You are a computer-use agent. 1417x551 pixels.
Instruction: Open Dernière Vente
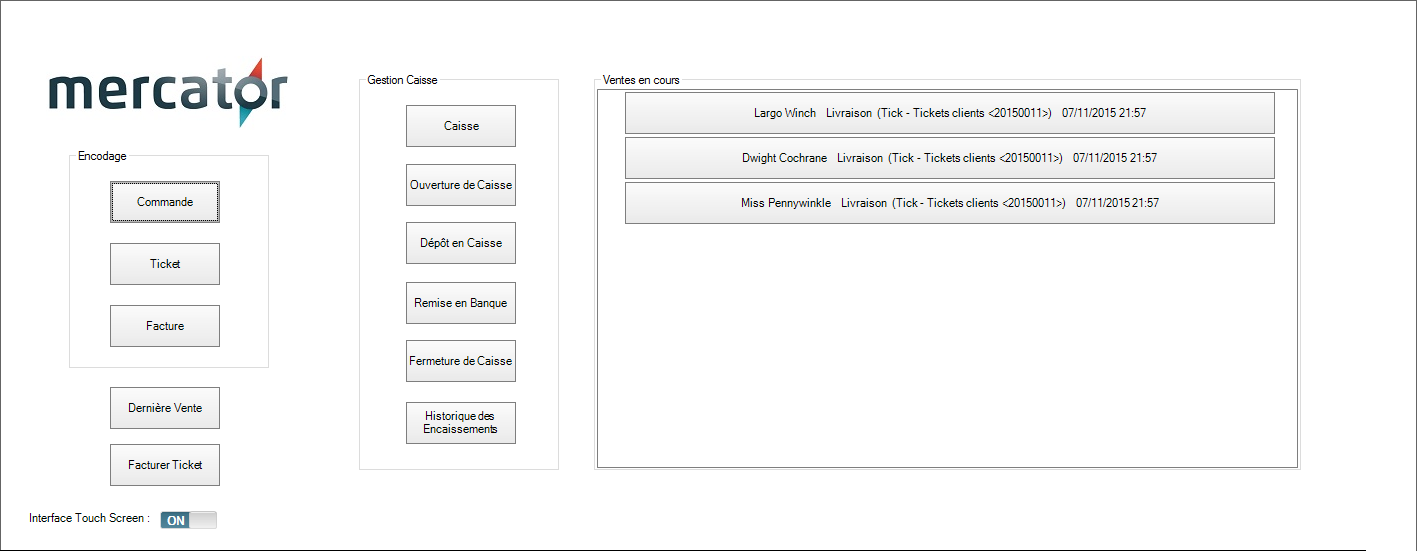pyautogui.click(x=165, y=408)
